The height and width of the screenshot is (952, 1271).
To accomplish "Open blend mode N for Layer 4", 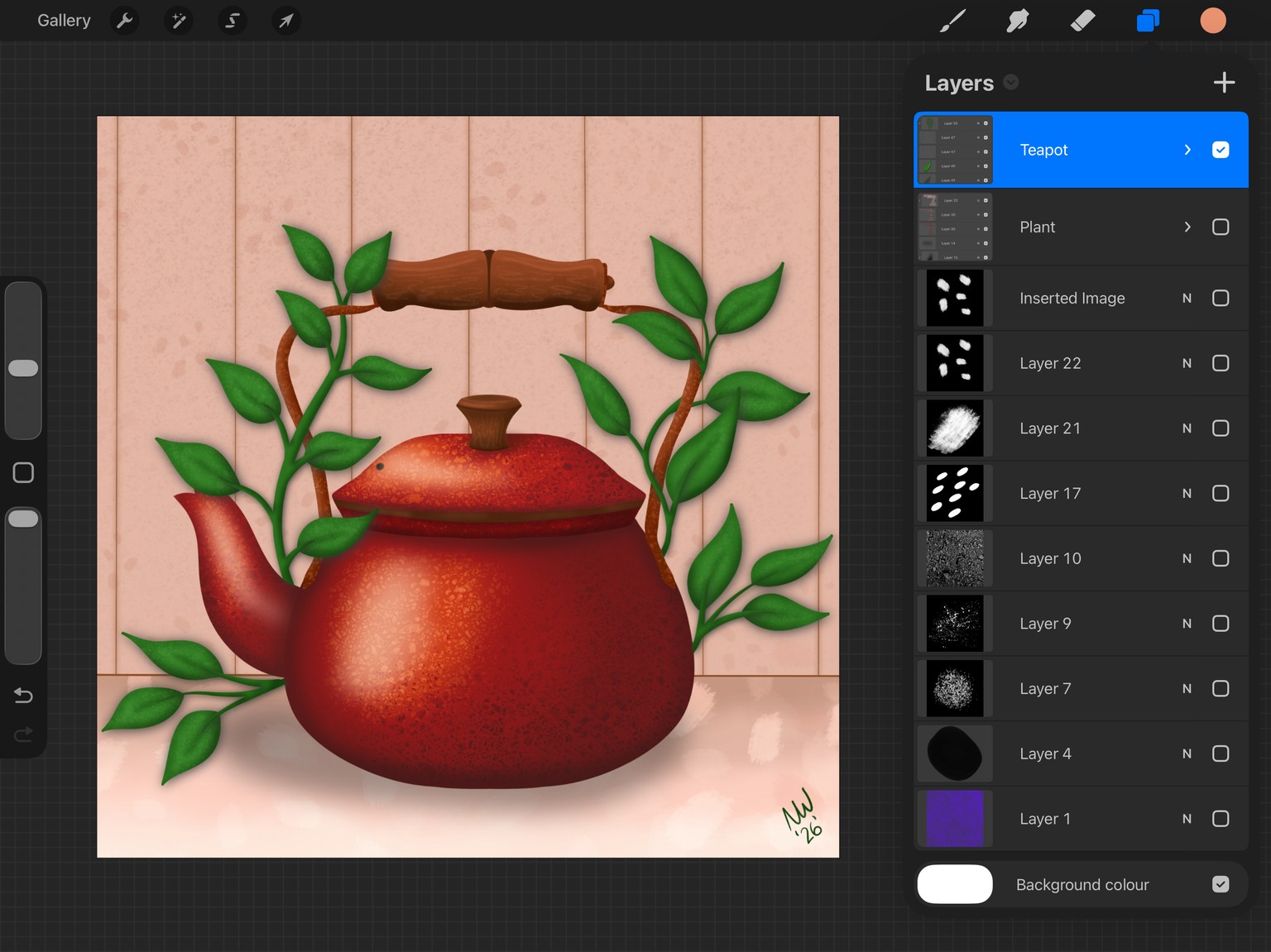I will pos(1187,753).
